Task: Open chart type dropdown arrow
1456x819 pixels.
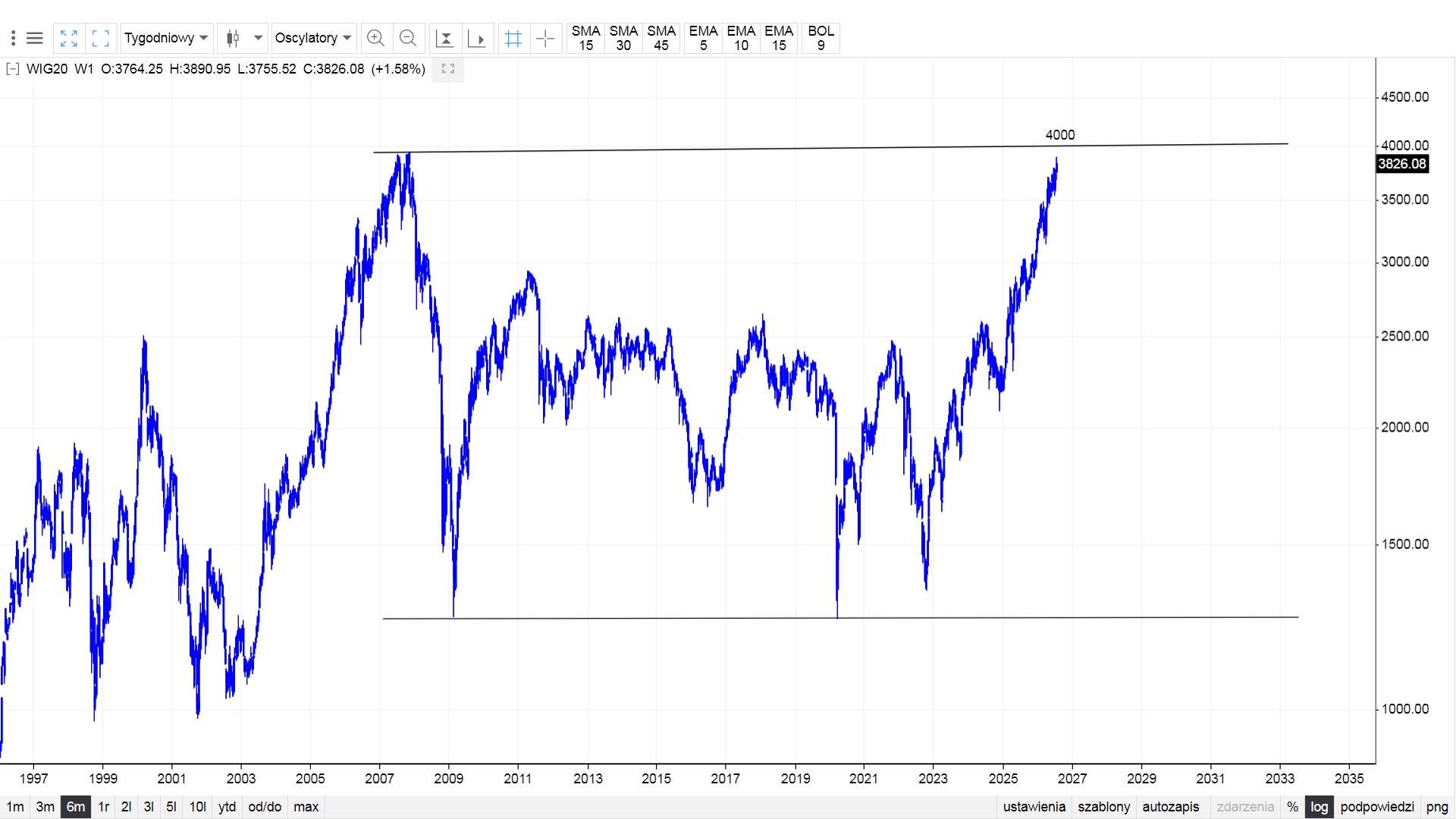Action: (x=258, y=38)
